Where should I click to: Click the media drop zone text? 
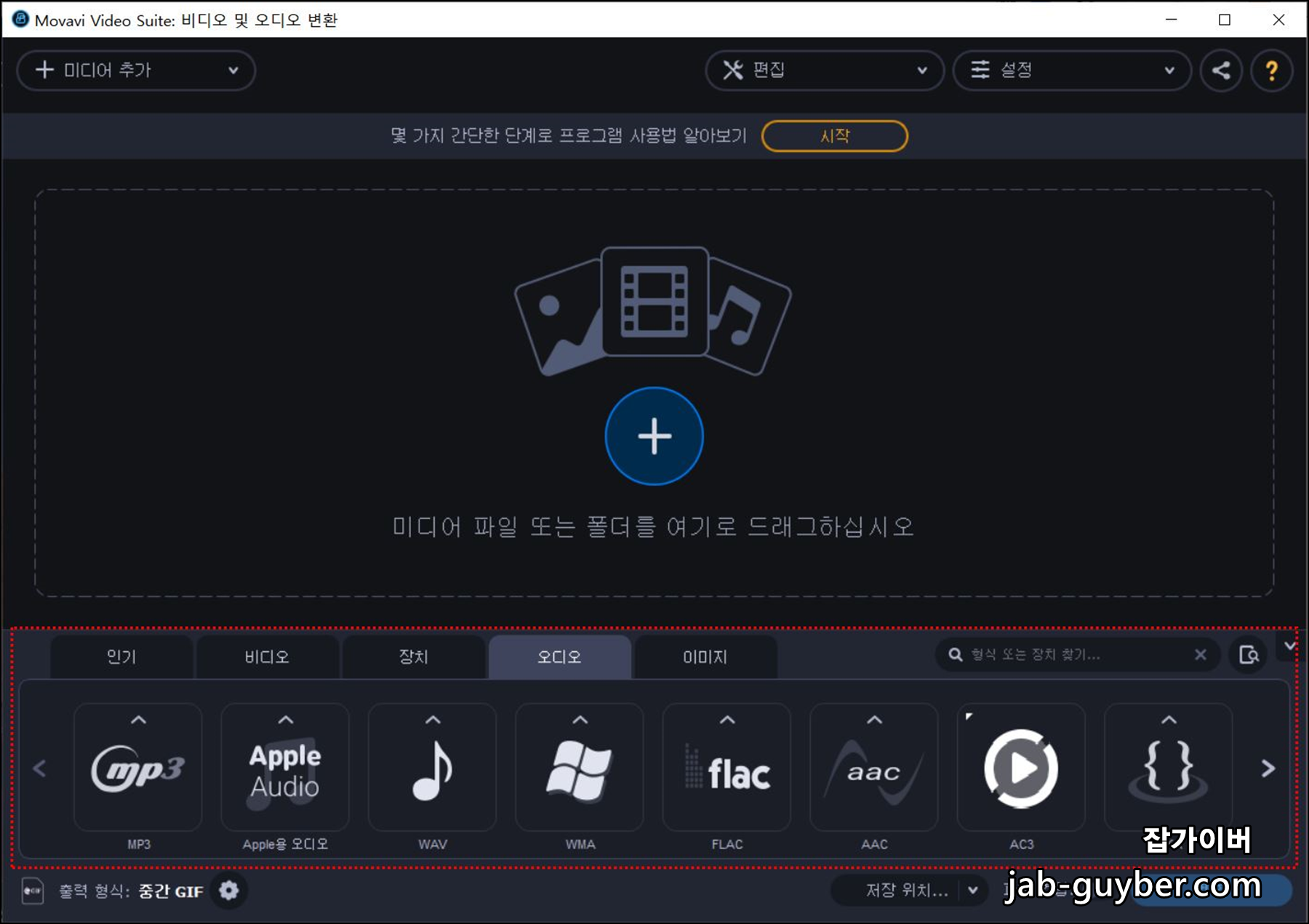(653, 526)
